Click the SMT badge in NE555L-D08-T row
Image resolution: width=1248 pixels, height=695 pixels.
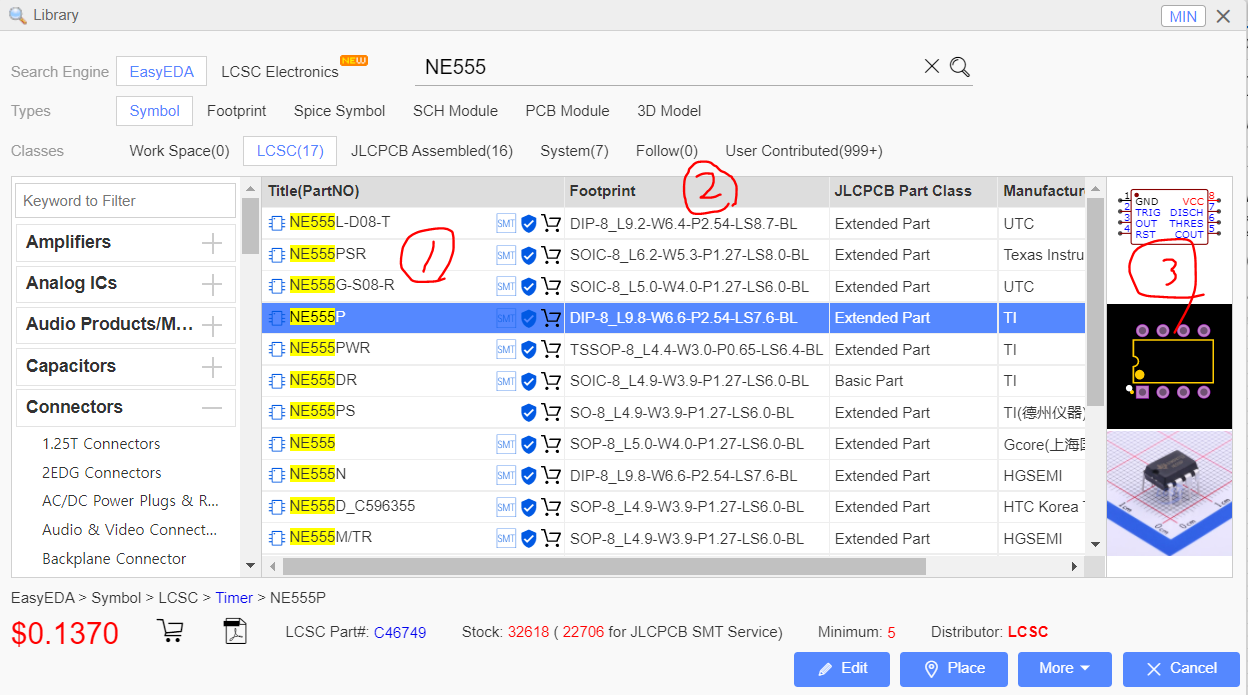[506, 223]
